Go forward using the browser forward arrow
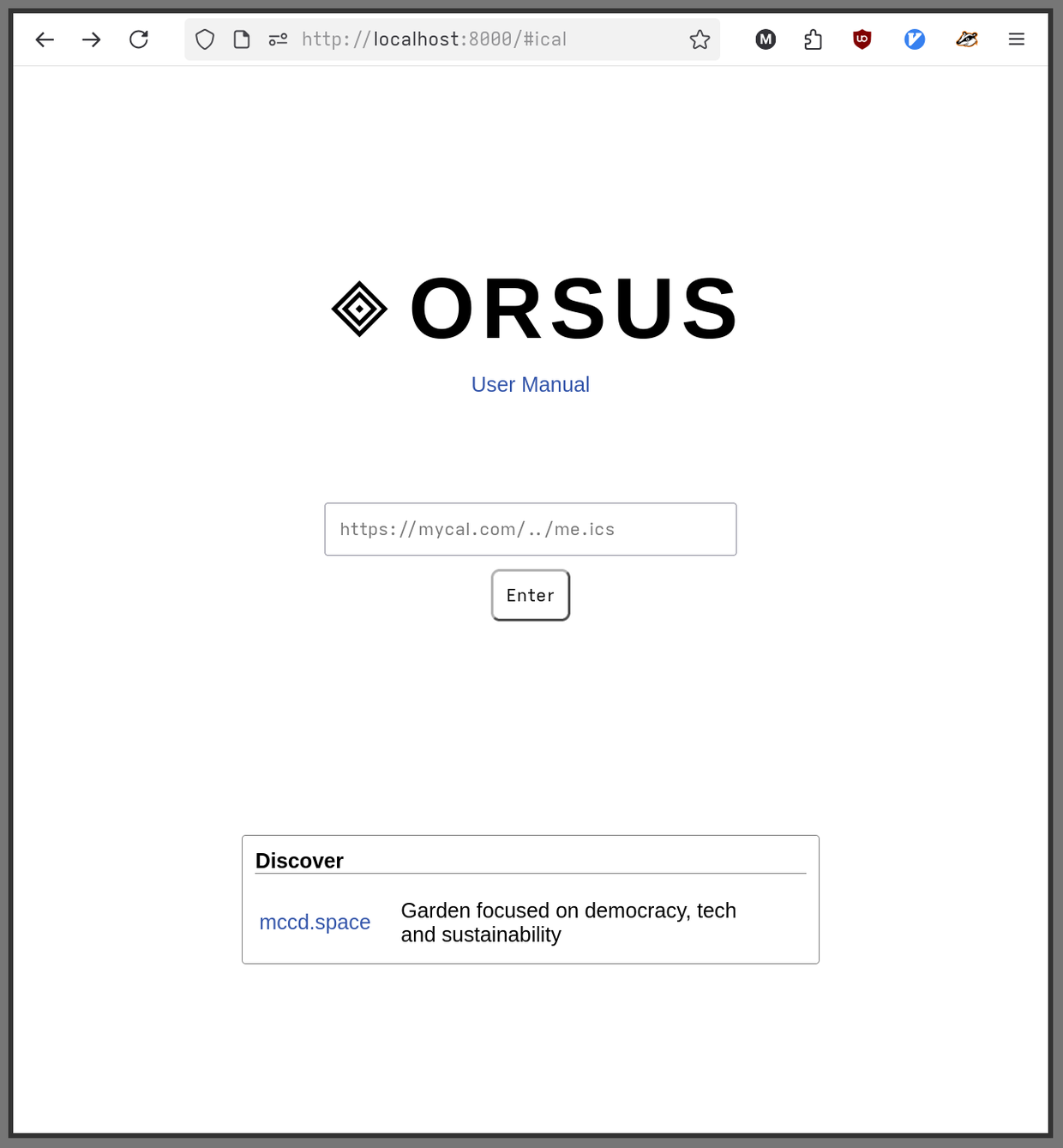 92,39
